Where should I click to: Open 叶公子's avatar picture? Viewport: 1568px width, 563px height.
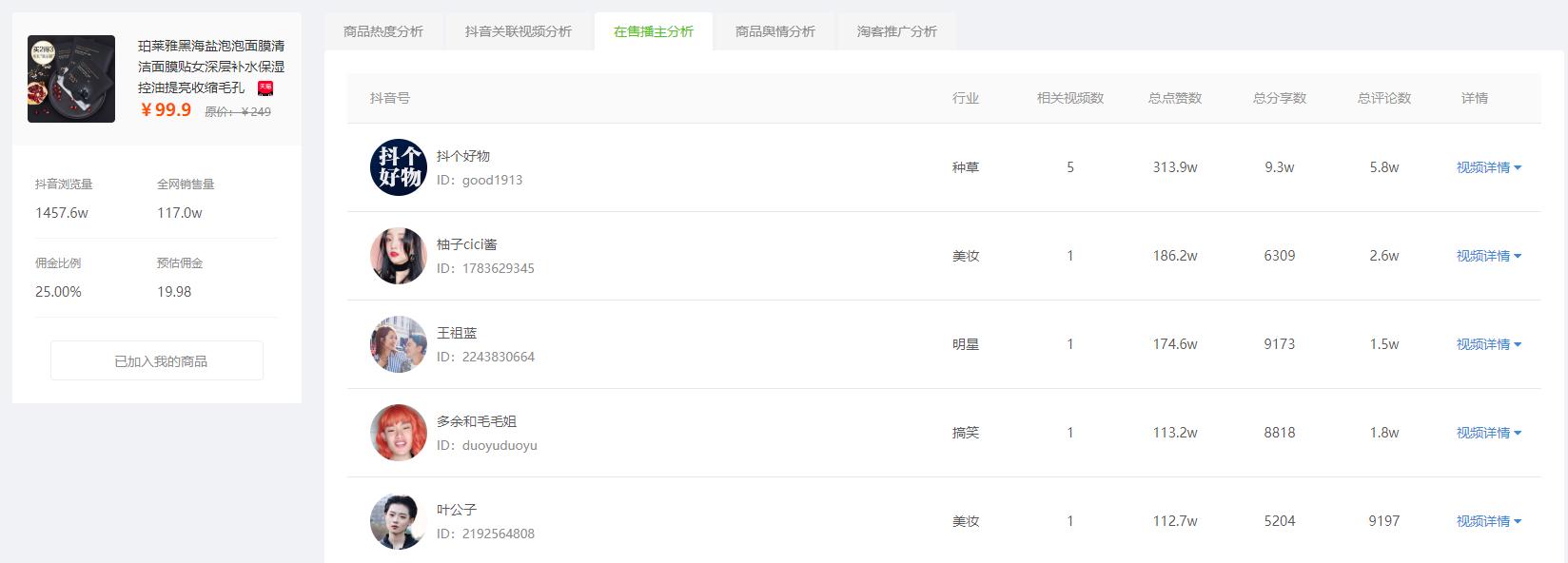[x=398, y=521]
